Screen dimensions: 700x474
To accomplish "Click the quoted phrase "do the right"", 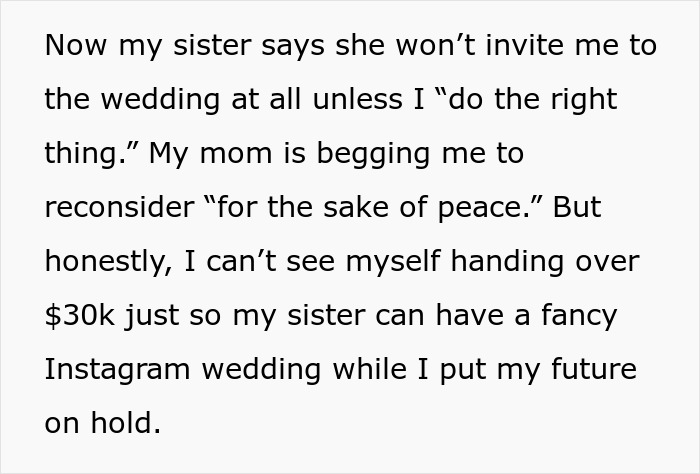I will 536,100.
